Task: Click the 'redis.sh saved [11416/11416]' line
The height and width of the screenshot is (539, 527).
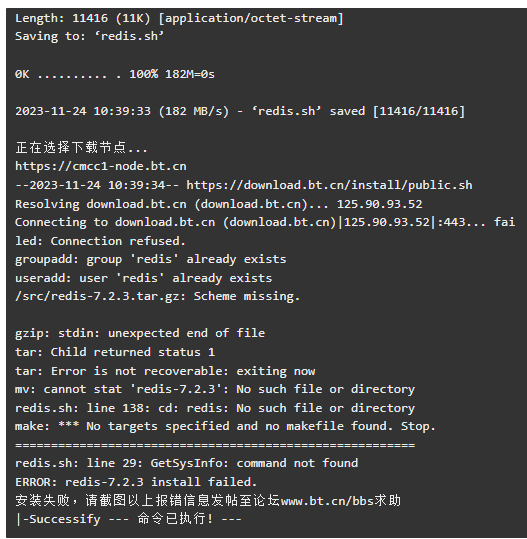Action: pyautogui.click(x=240, y=111)
